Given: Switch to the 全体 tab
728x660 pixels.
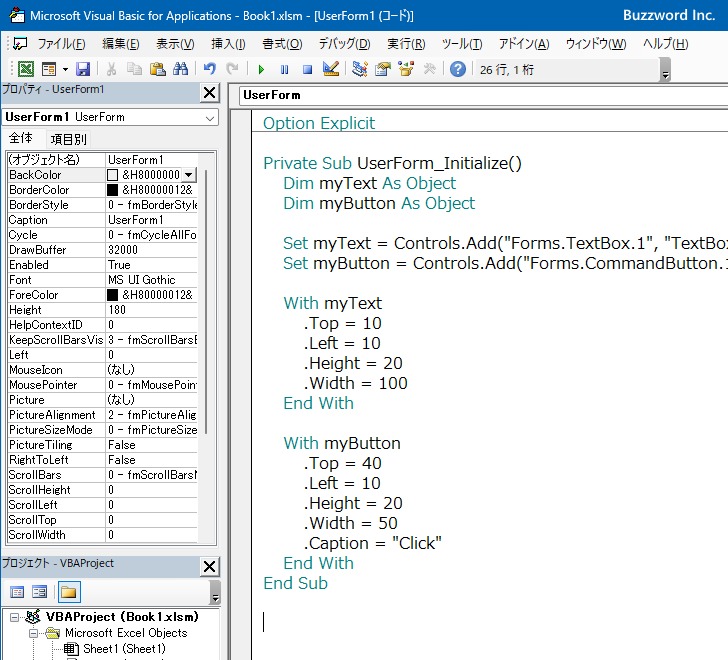Looking at the screenshot, I should 21,138.
